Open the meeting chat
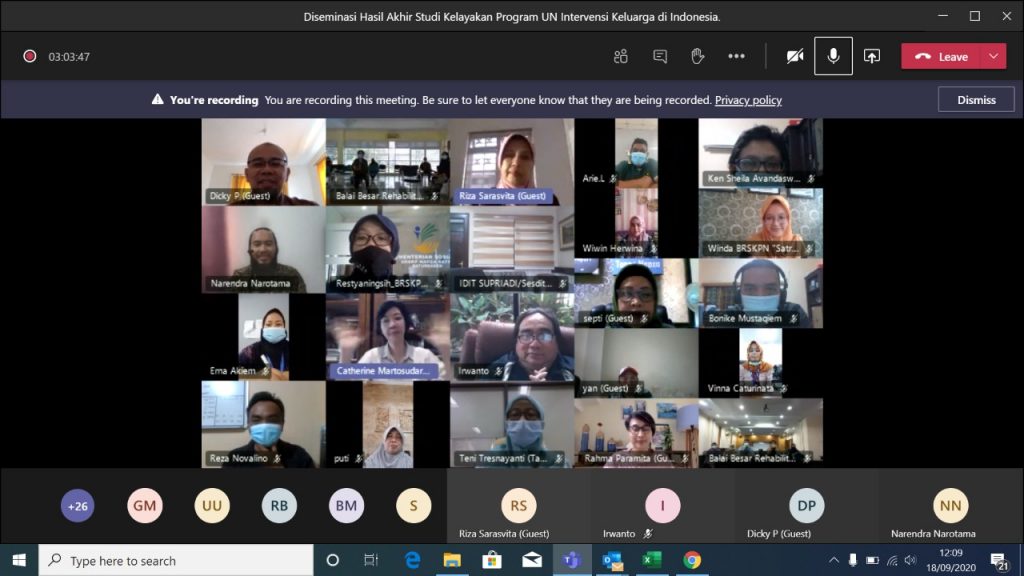 point(660,56)
